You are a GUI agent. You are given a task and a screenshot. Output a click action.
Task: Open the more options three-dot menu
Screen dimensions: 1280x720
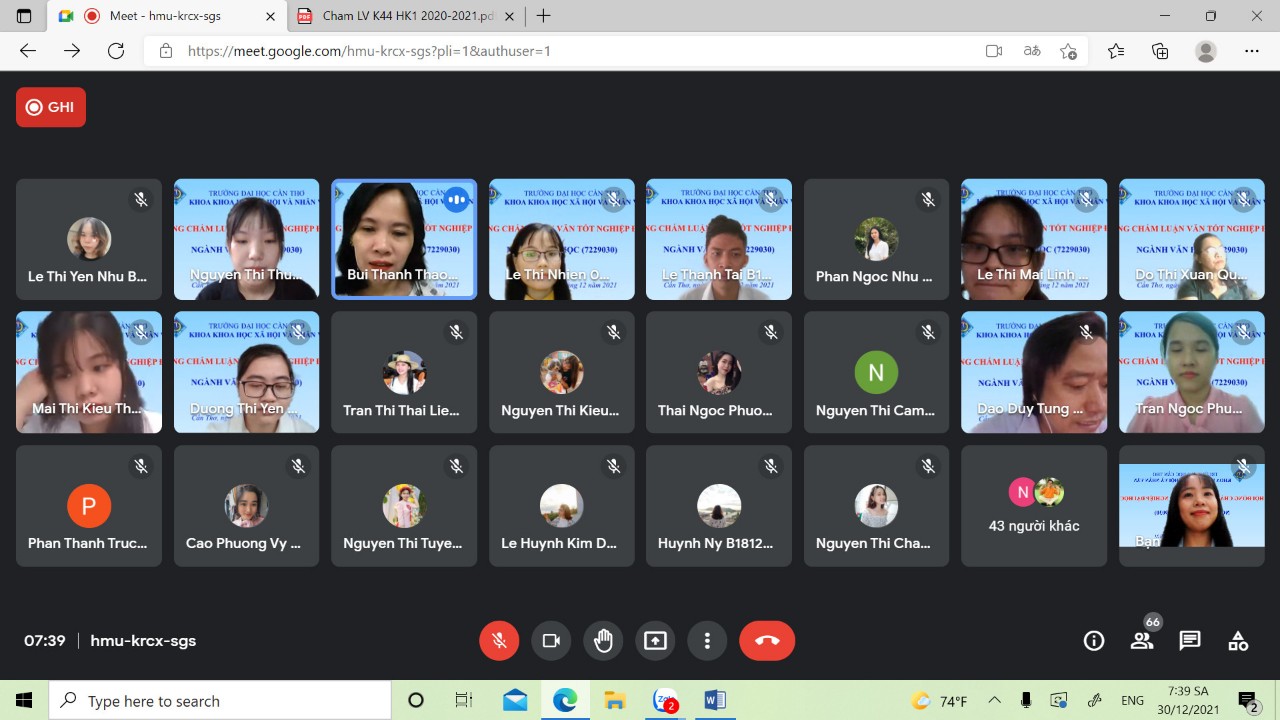pos(707,641)
